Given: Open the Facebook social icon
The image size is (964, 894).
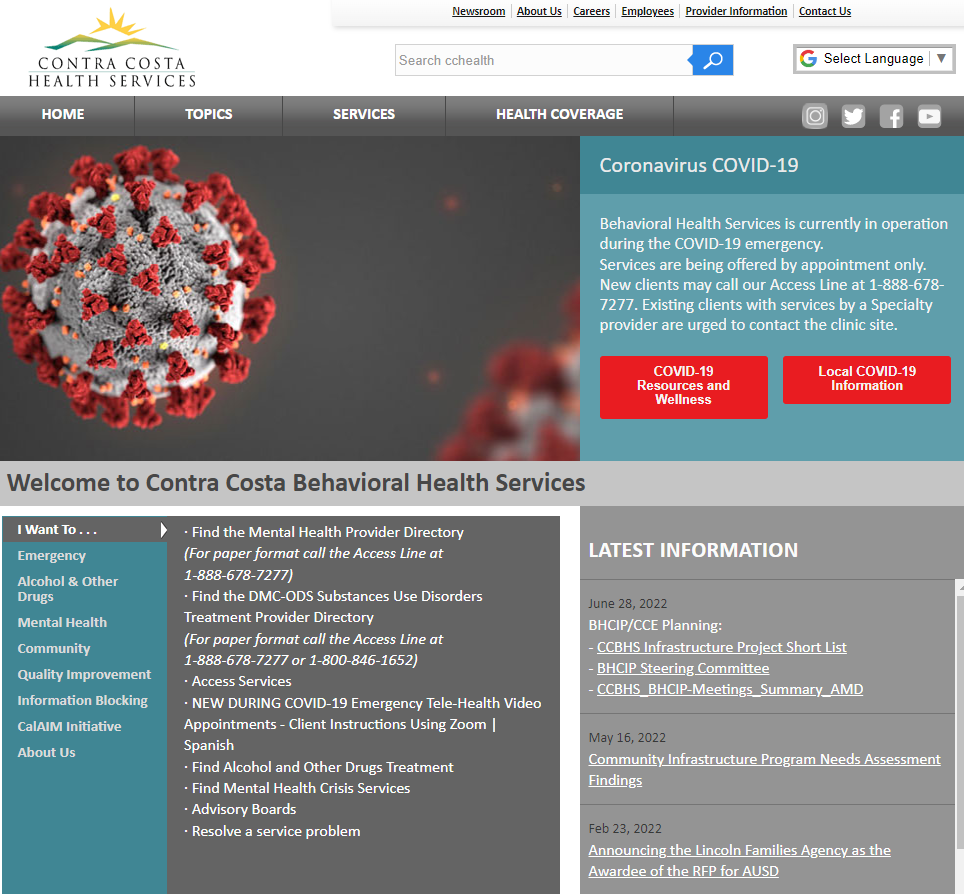Looking at the screenshot, I should (891, 116).
